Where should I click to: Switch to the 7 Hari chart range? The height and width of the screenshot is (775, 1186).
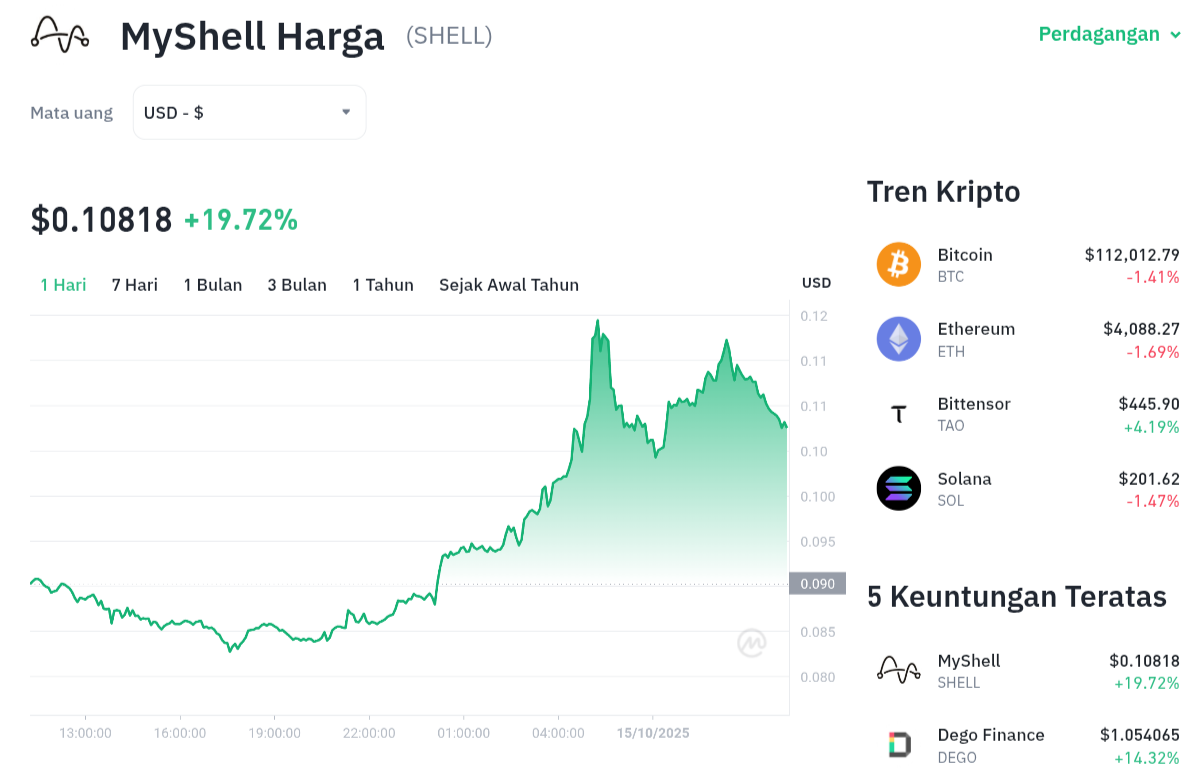(134, 285)
